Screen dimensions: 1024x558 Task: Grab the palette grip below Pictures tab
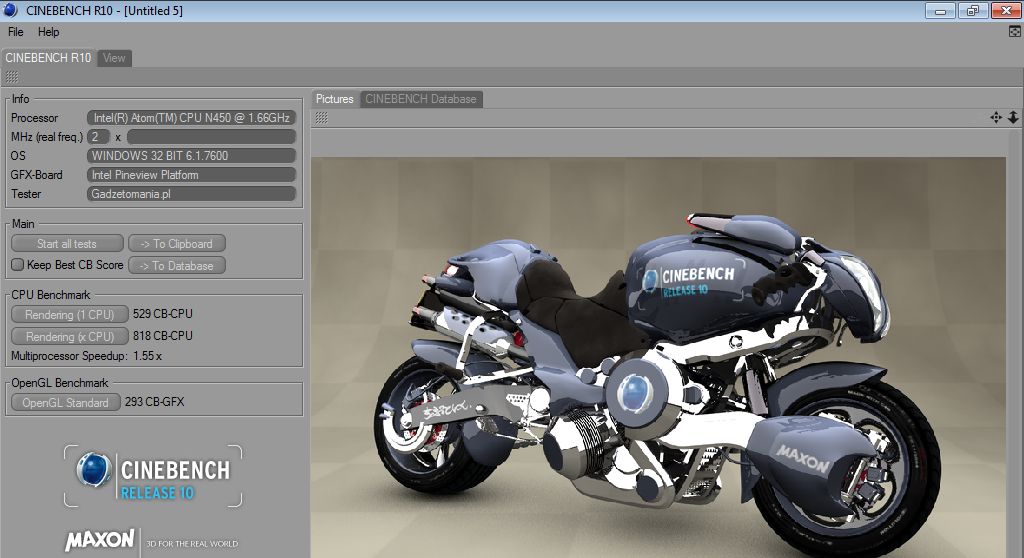coord(321,118)
